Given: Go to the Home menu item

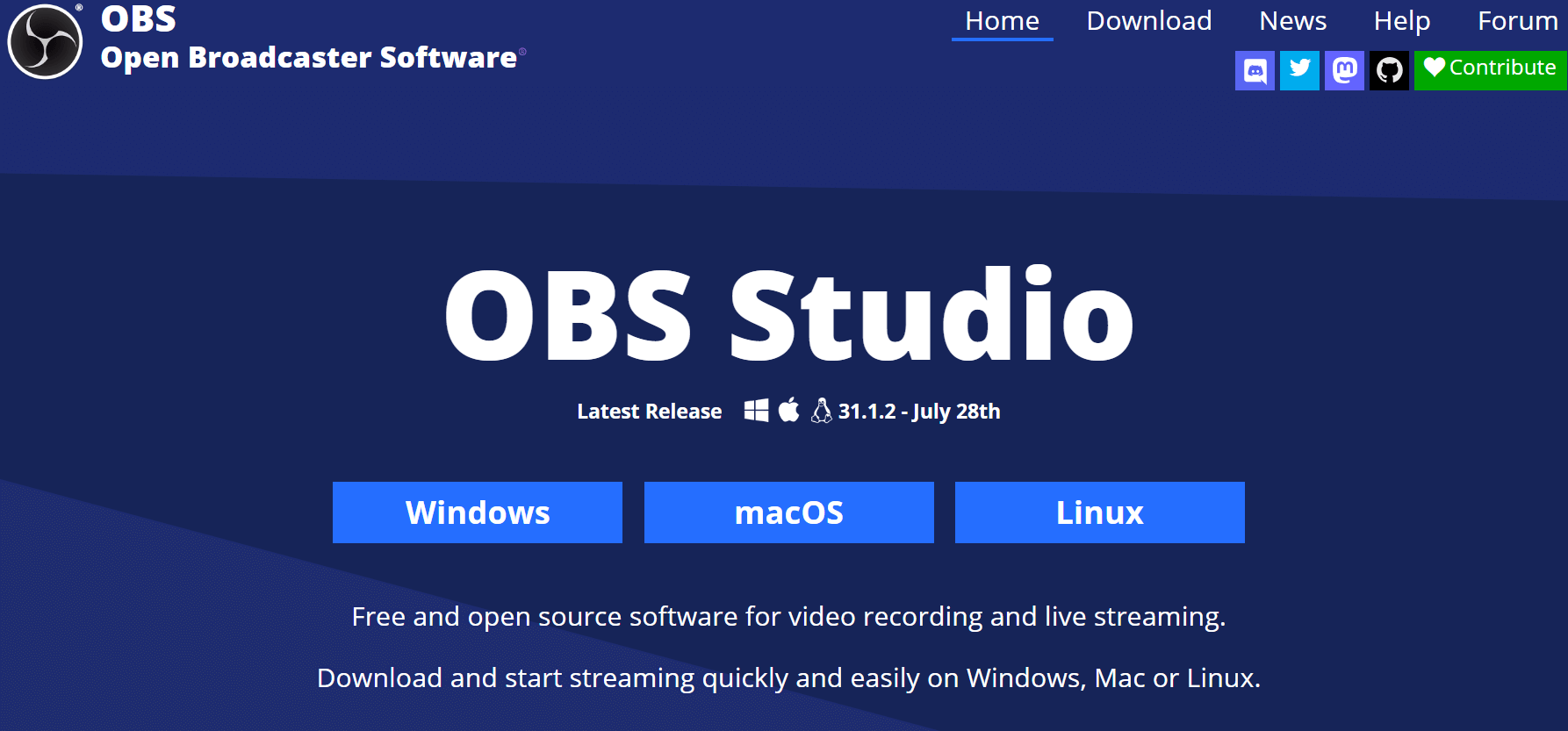Looking at the screenshot, I should [1002, 20].
